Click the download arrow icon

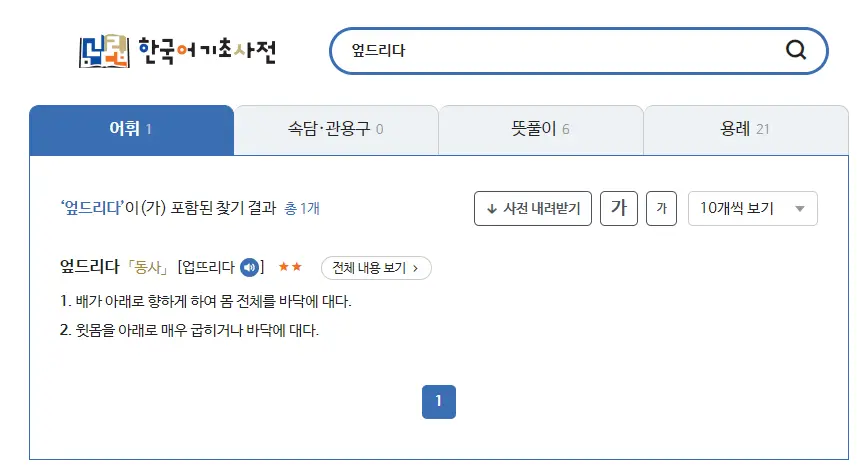coord(491,209)
